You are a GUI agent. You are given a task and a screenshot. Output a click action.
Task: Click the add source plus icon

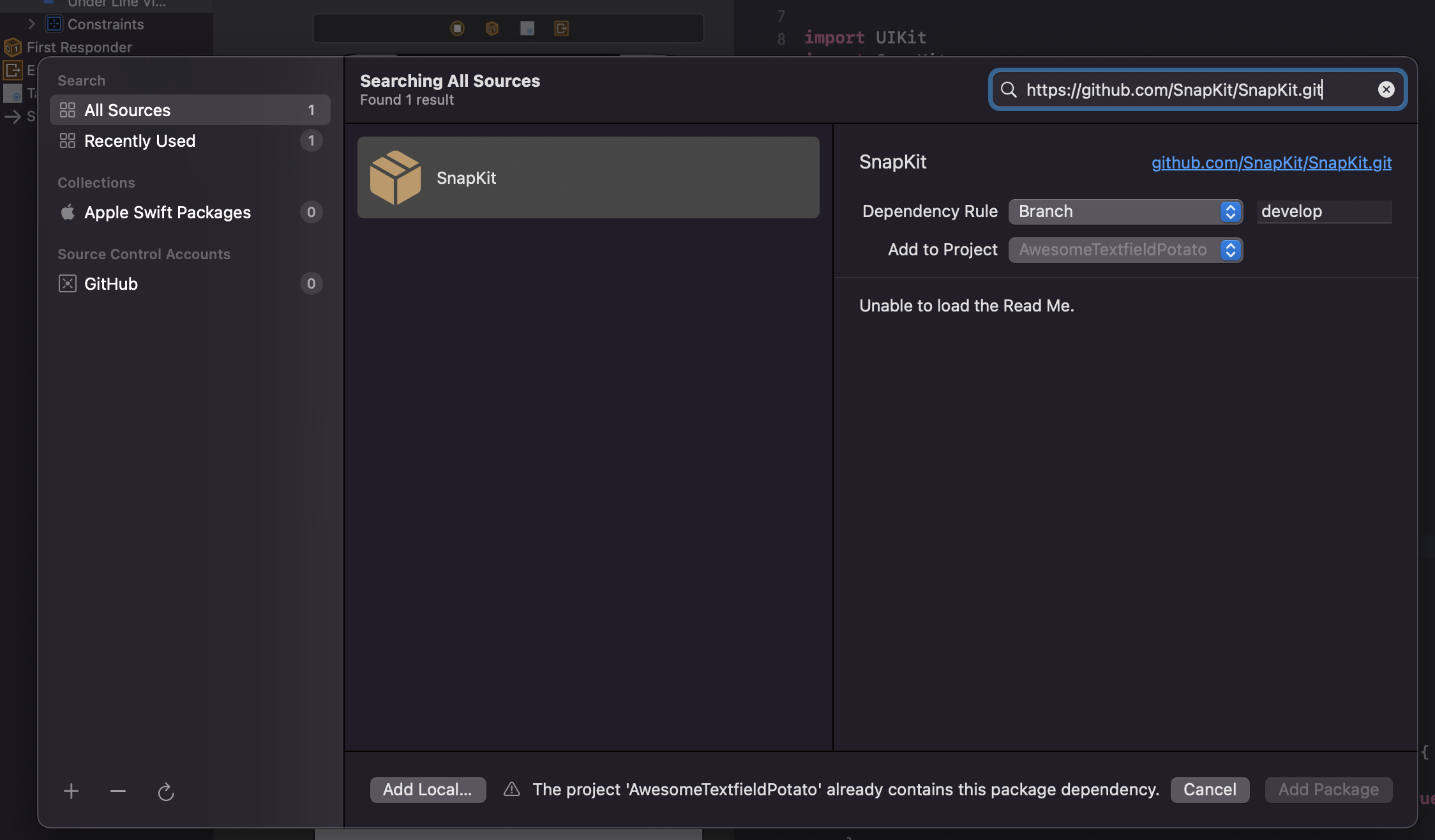tap(71, 791)
